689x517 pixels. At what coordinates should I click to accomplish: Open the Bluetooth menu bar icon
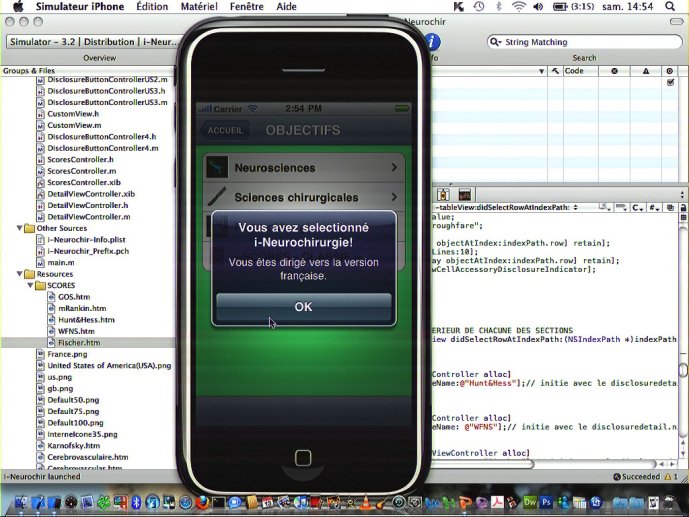pyautogui.click(x=499, y=7)
